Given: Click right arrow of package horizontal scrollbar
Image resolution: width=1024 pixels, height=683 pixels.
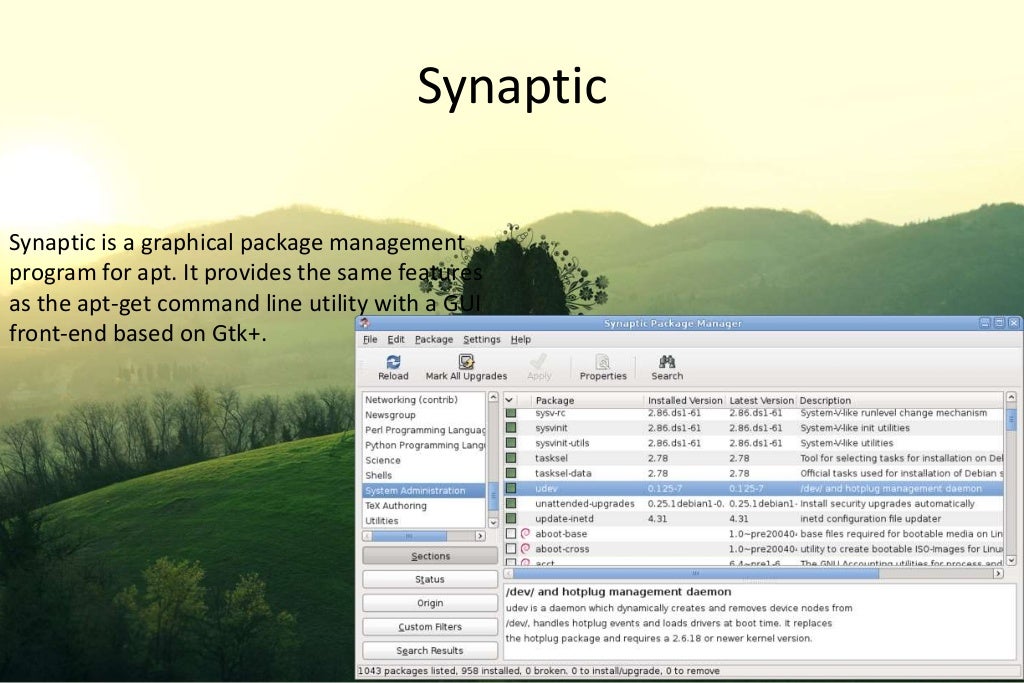Looking at the screenshot, I should coord(998,573).
